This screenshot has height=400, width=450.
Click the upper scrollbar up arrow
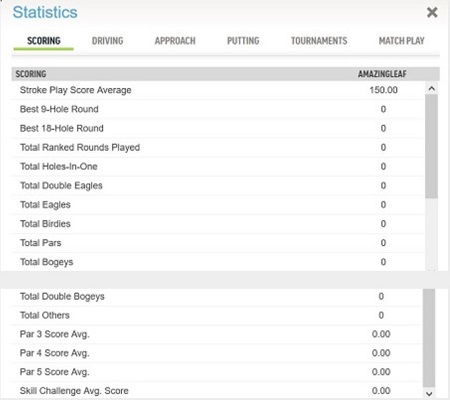pos(431,89)
